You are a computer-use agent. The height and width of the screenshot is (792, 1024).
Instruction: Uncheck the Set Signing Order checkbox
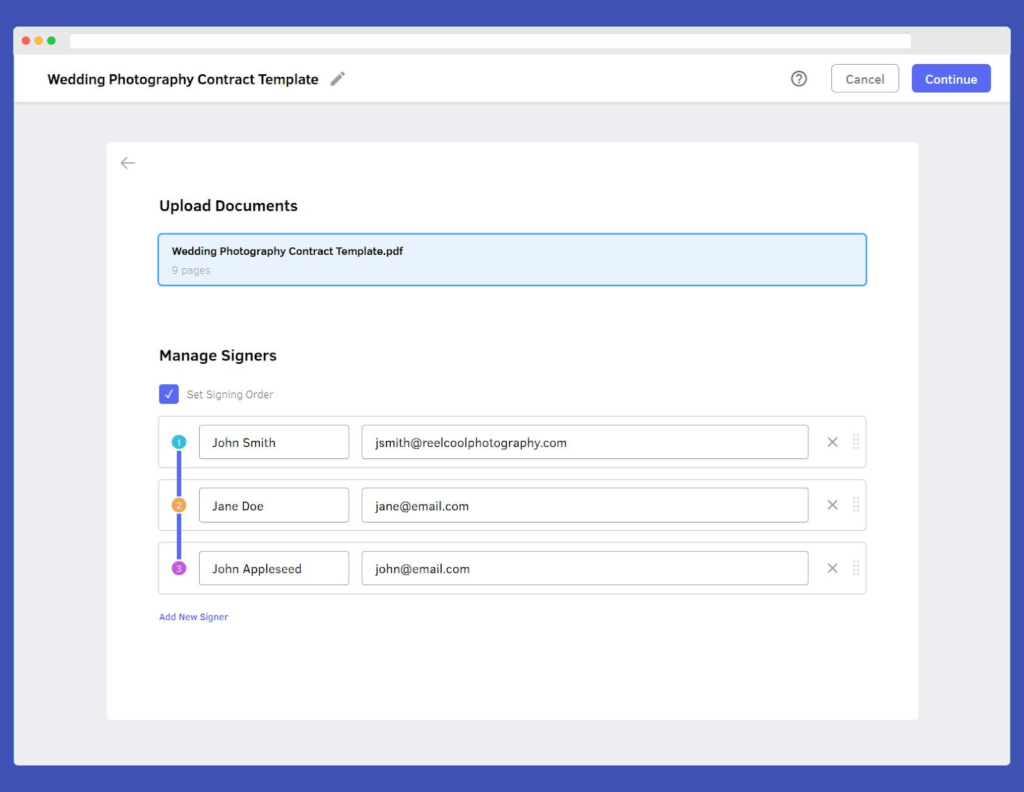tap(169, 394)
